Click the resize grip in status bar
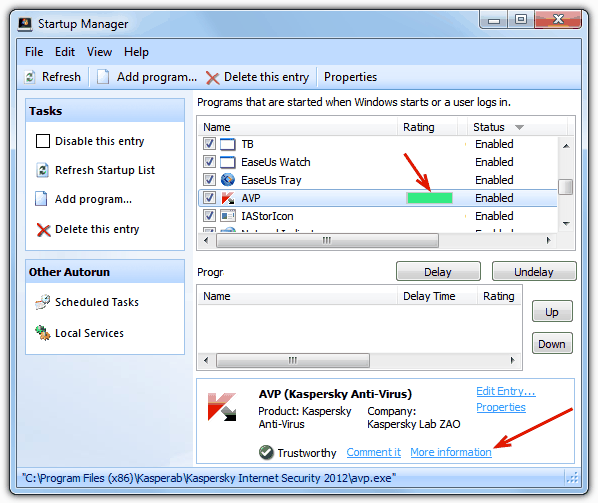This screenshot has height=503, width=598. [573, 477]
